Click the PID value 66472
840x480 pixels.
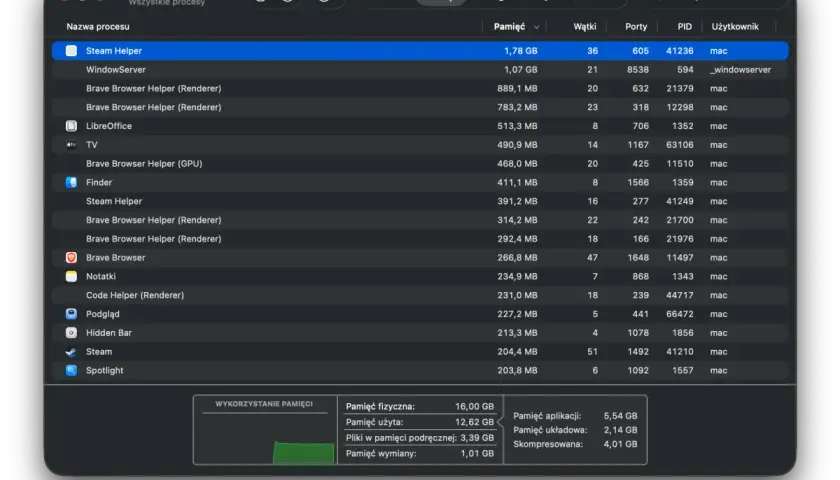(x=680, y=314)
